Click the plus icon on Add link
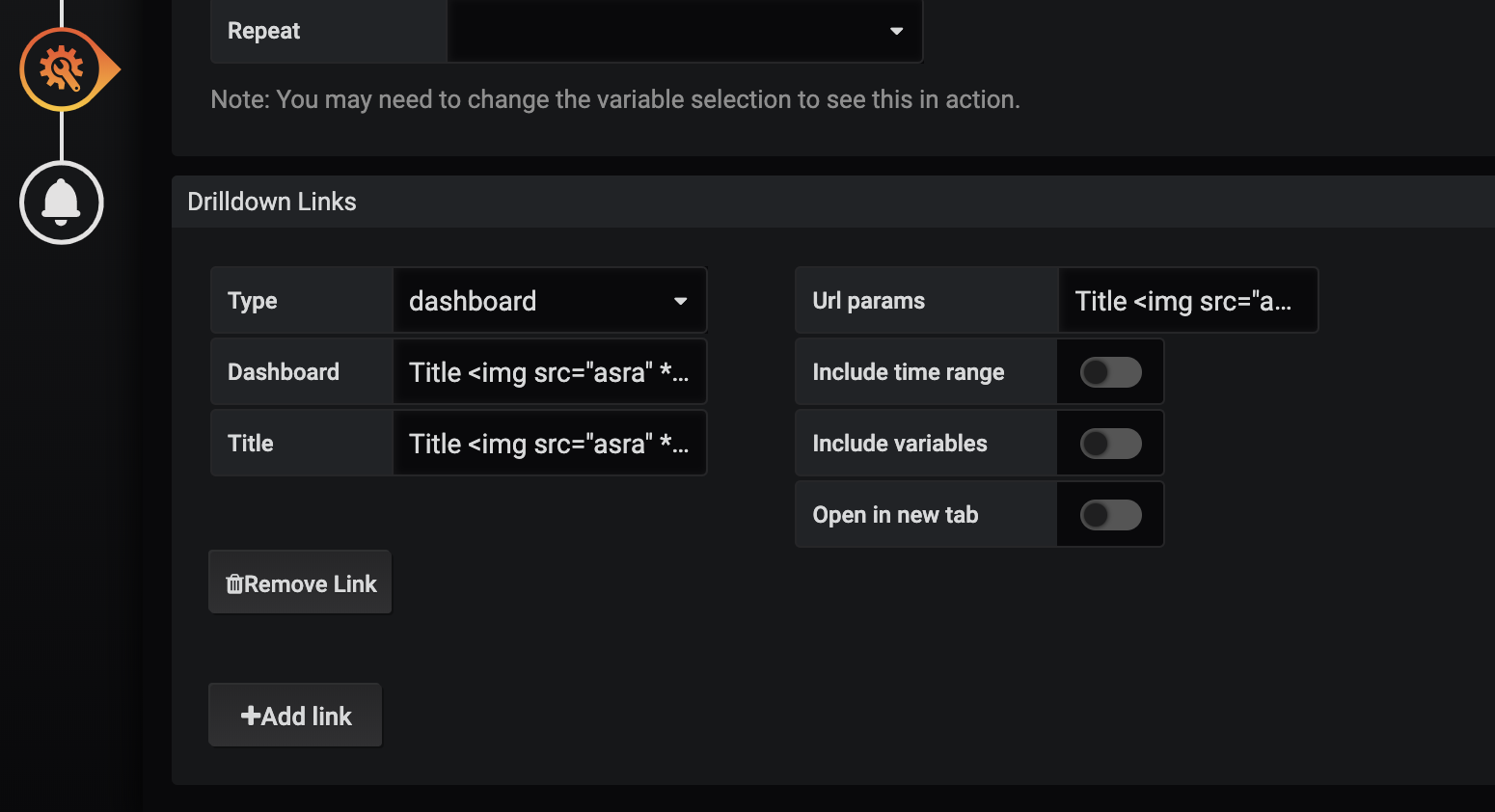 [x=250, y=715]
